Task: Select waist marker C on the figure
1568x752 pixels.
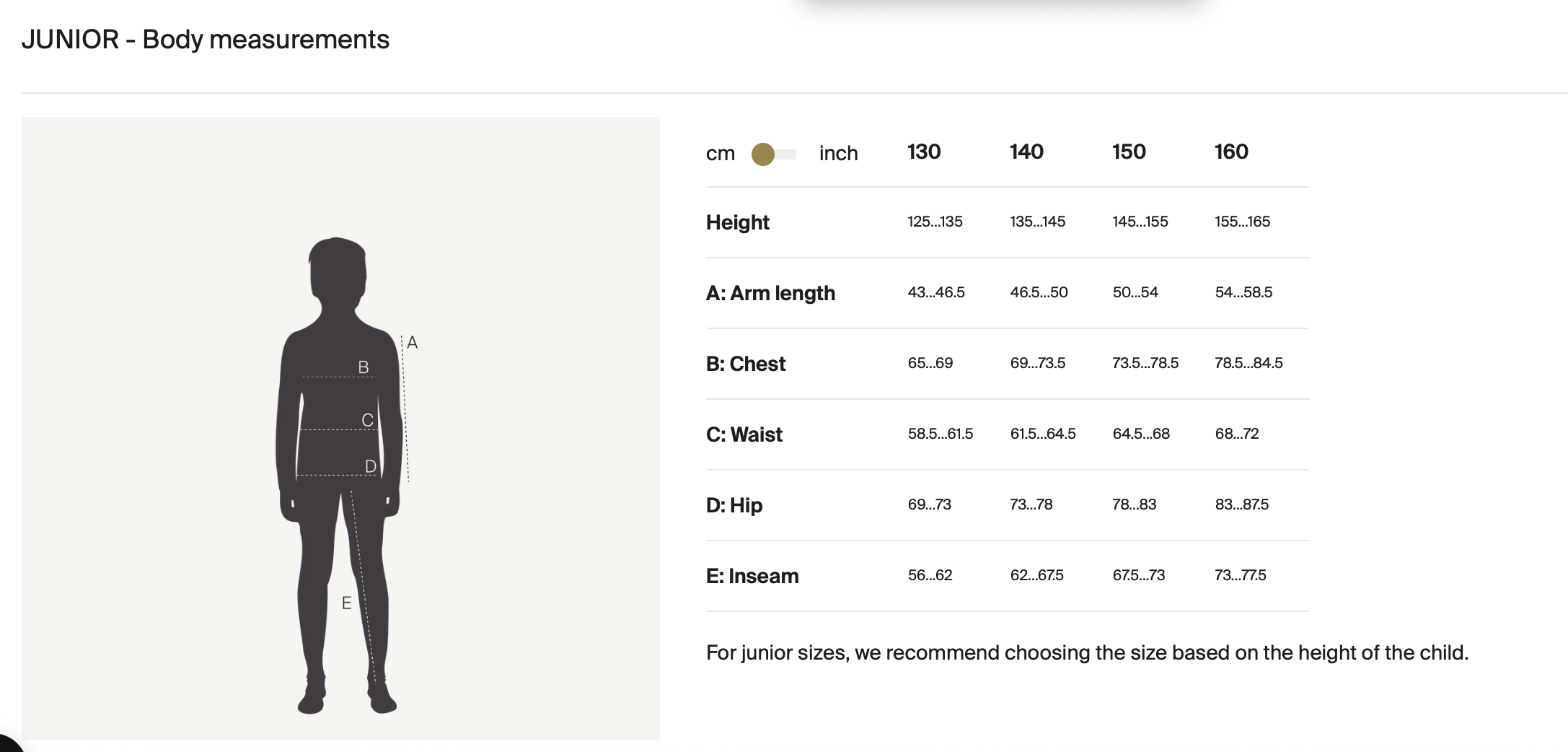Action: [x=367, y=420]
